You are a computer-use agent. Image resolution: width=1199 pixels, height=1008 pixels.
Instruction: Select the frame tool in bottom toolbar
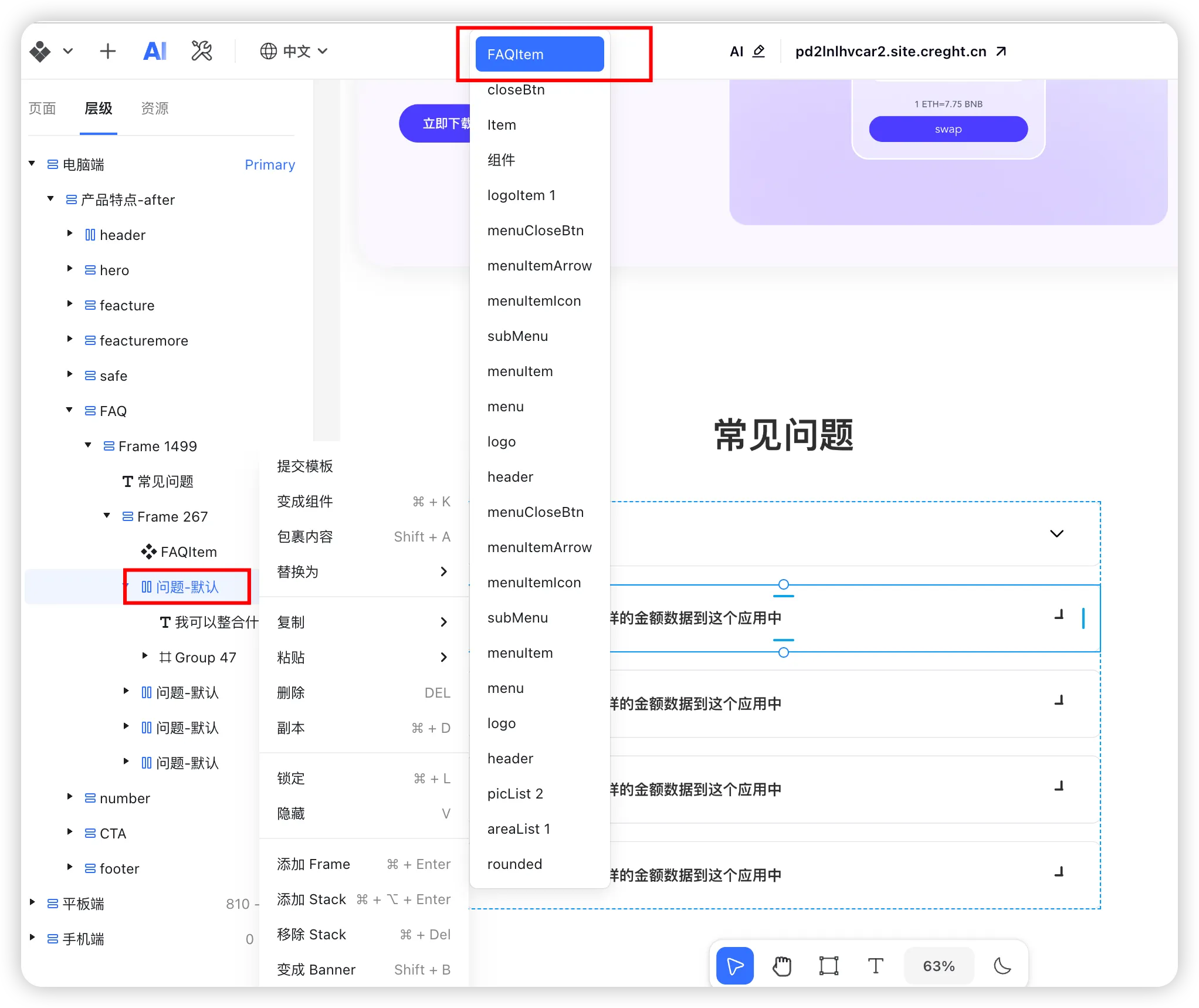pos(828,966)
